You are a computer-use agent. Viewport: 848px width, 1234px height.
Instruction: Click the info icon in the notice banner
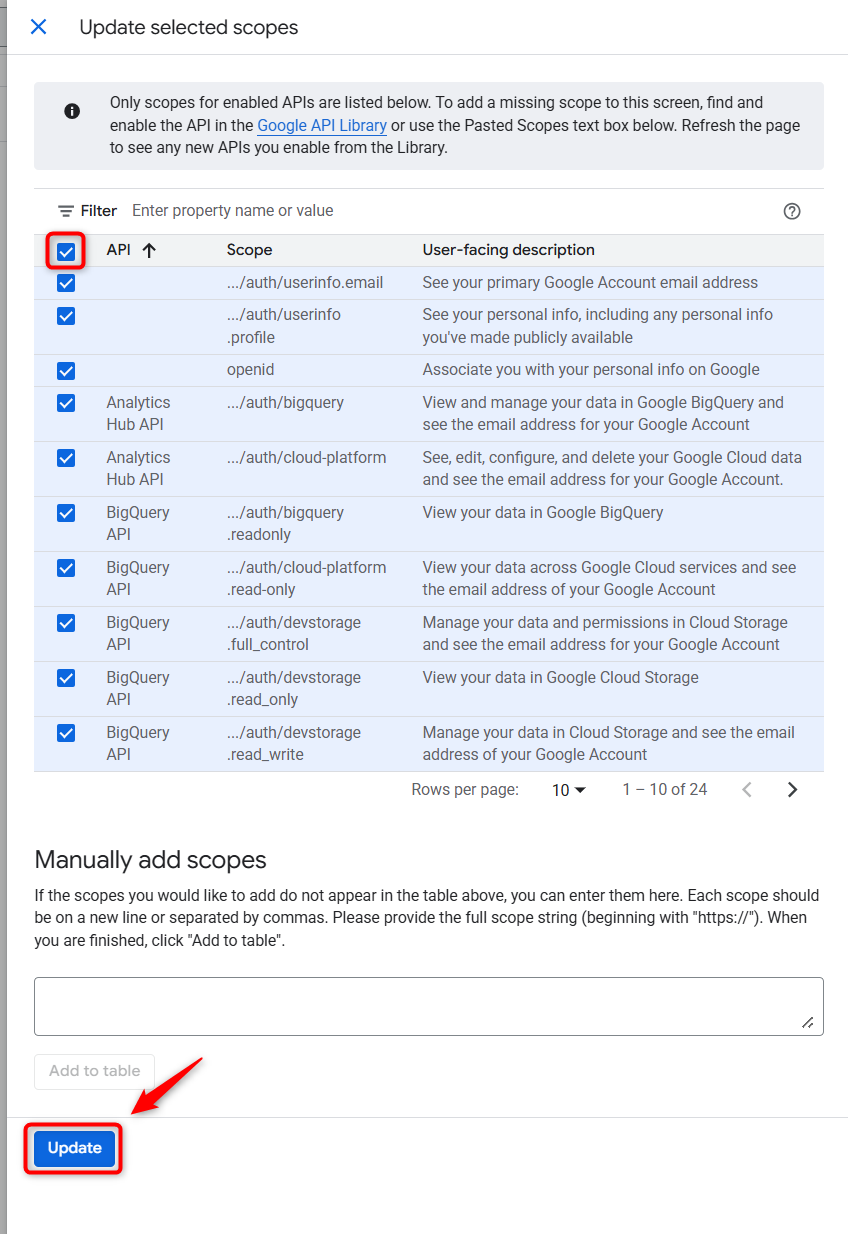[71, 112]
